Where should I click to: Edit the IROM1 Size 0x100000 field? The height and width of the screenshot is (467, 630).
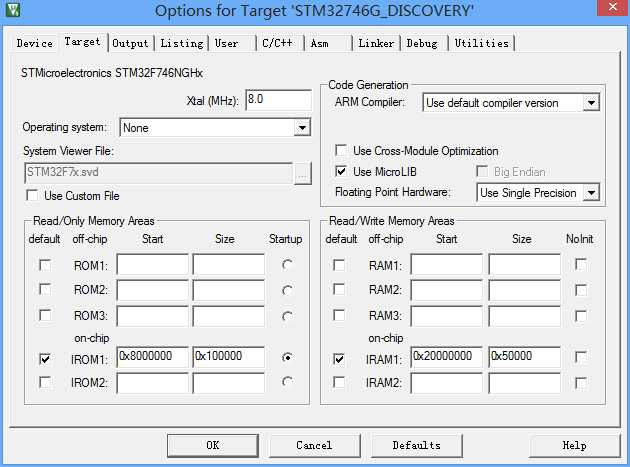[228, 357]
